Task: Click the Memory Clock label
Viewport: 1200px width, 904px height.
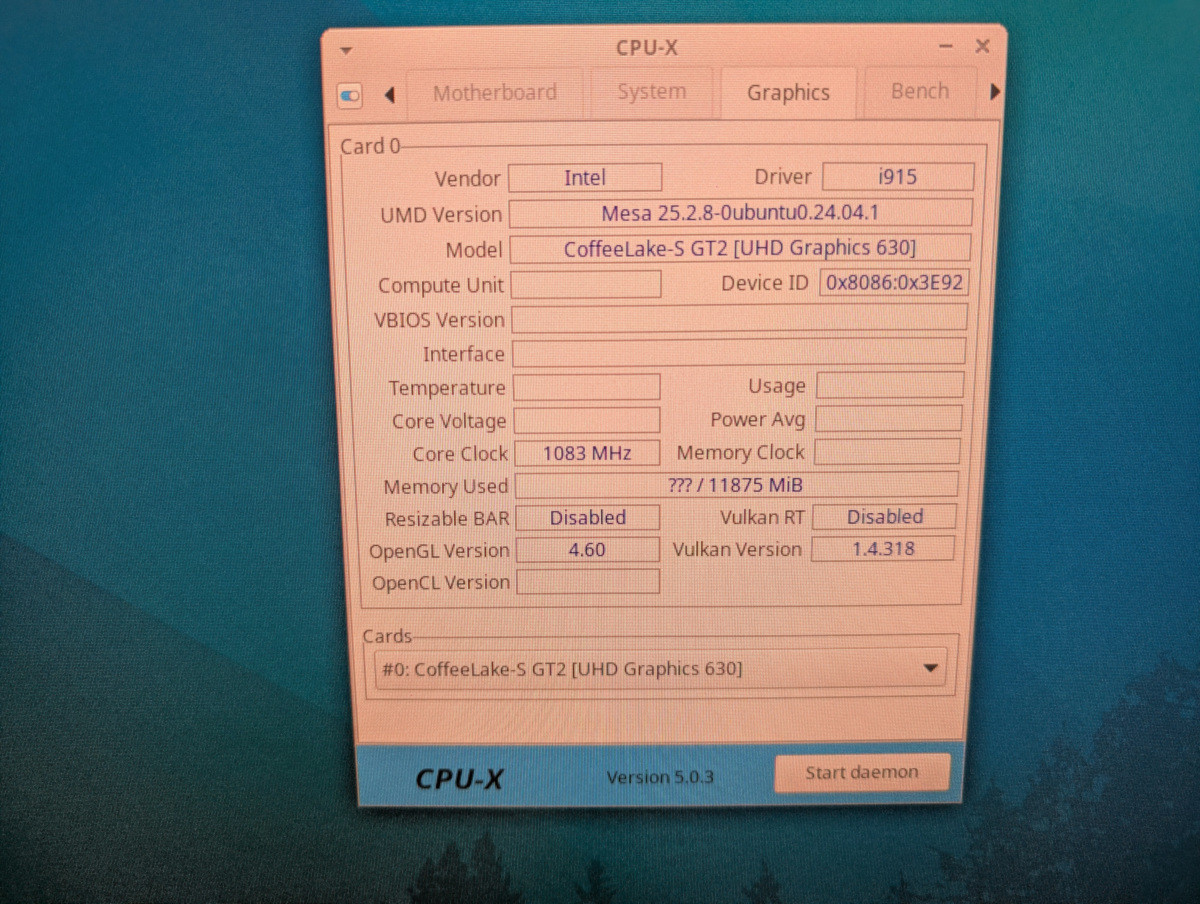Action: pyautogui.click(x=741, y=452)
